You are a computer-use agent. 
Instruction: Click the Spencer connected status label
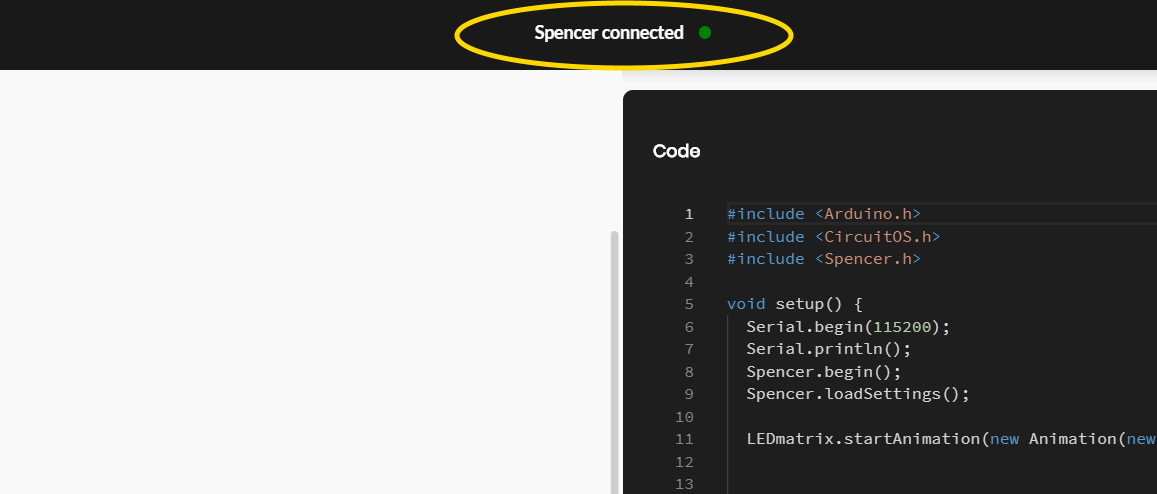point(609,33)
